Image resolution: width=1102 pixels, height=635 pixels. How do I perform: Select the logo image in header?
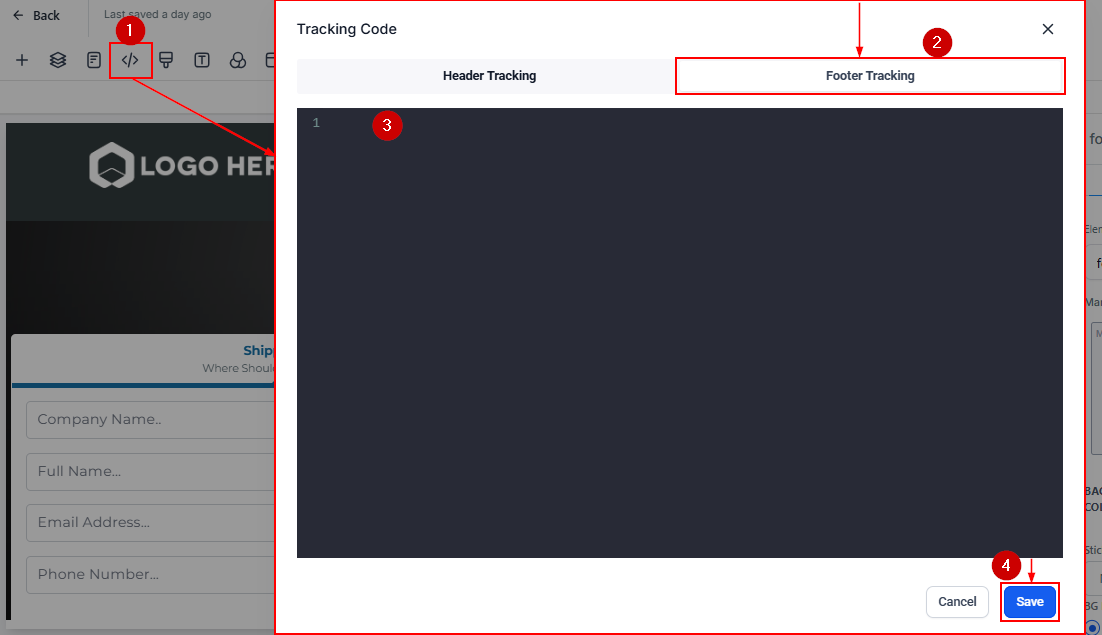coord(180,166)
